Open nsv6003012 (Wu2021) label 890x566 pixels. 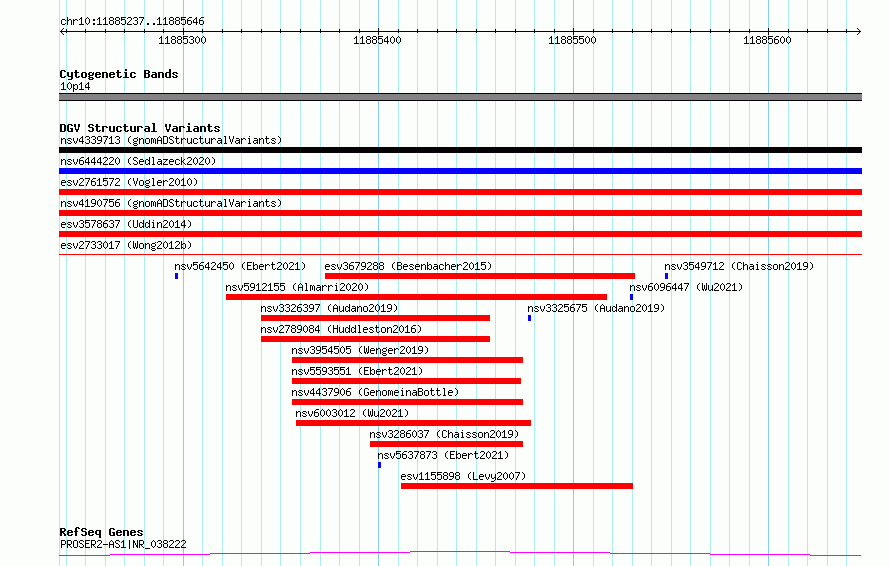(x=352, y=413)
